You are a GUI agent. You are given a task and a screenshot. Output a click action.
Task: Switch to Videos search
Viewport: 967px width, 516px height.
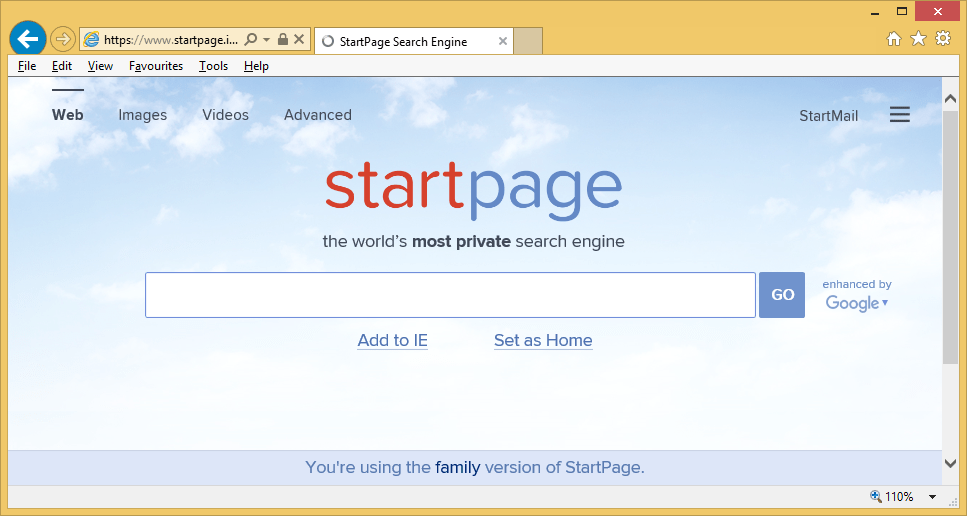tap(226, 115)
